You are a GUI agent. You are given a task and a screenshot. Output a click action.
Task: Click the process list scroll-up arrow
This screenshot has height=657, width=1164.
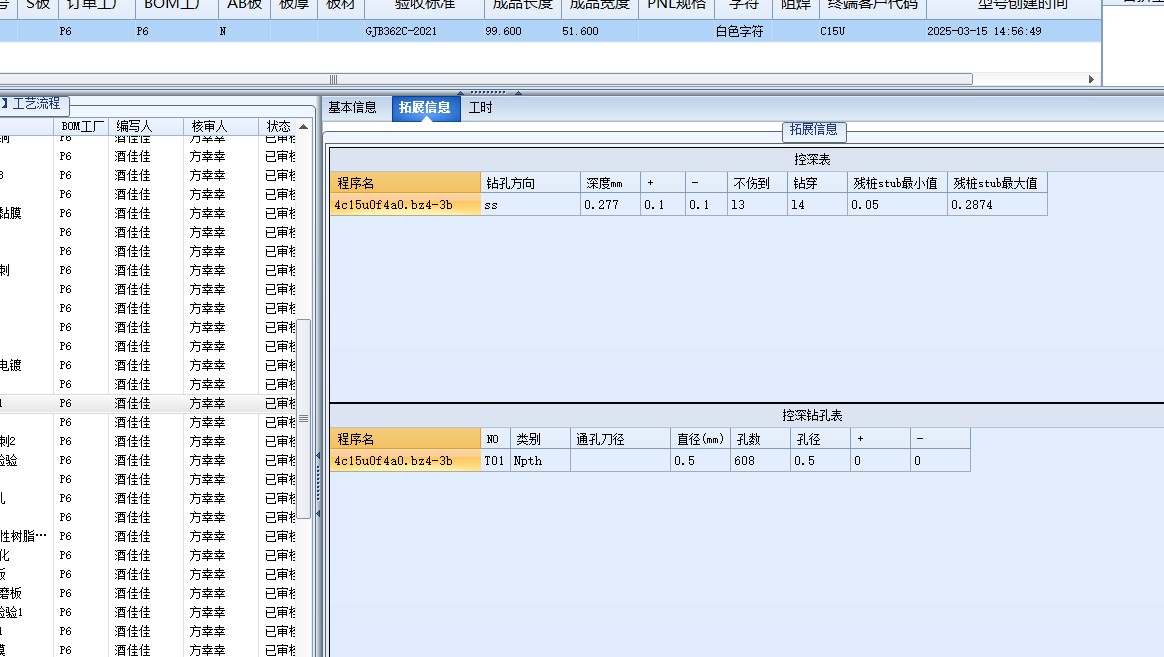(304, 127)
